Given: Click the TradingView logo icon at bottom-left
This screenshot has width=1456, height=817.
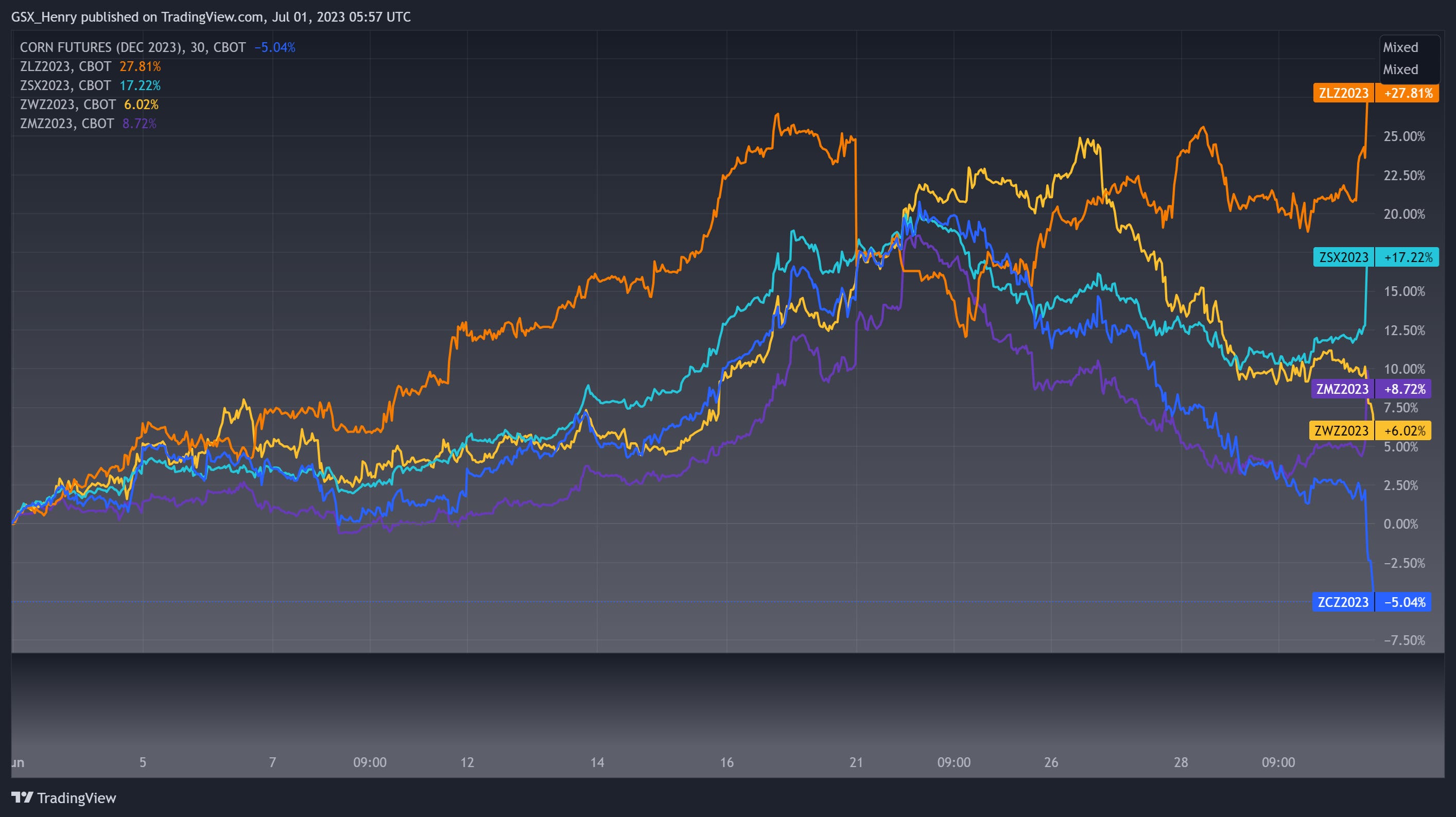Looking at the screenshot, I should [23, 797].
